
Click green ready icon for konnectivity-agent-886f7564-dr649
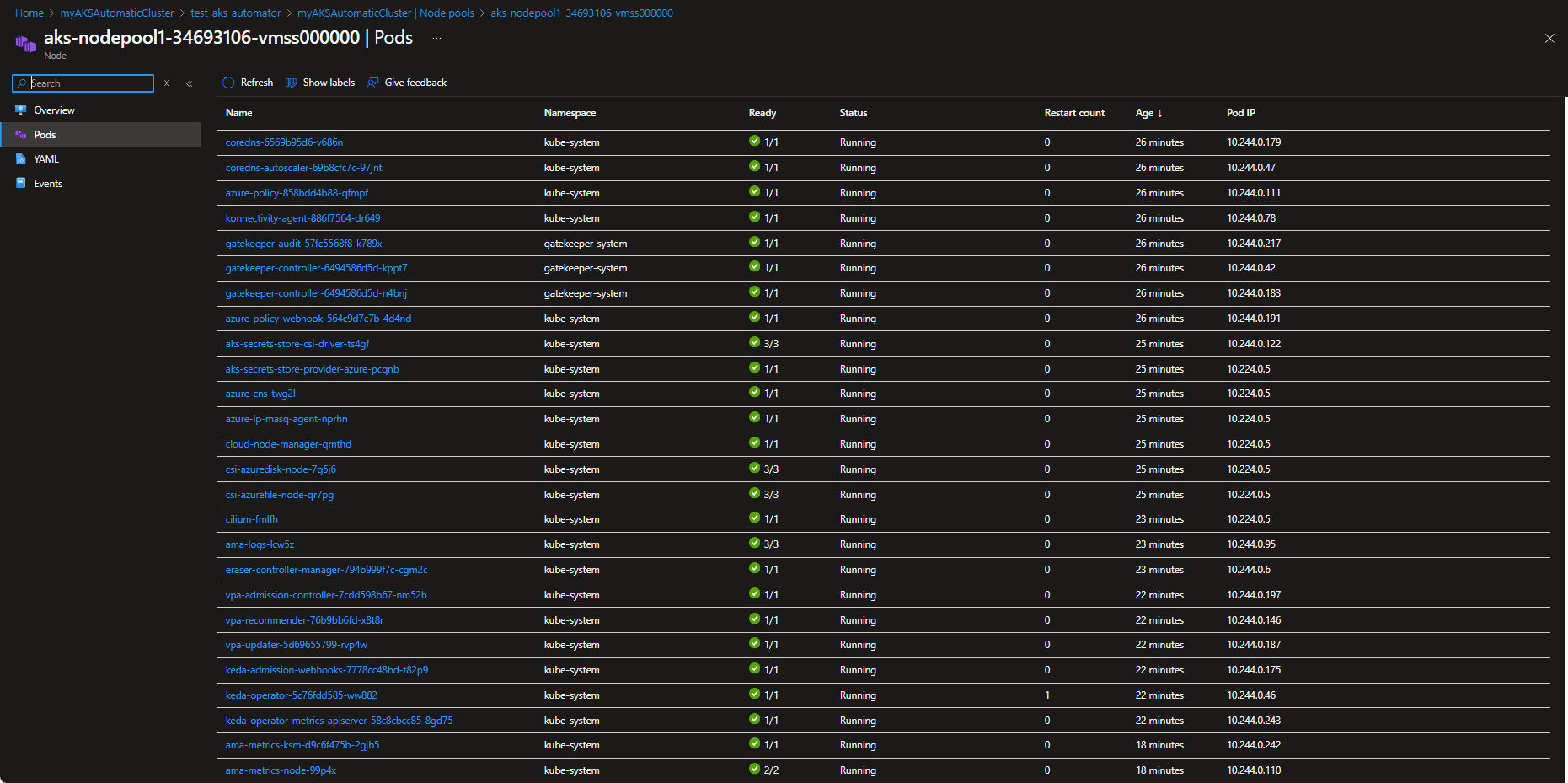tap(754, 217)
